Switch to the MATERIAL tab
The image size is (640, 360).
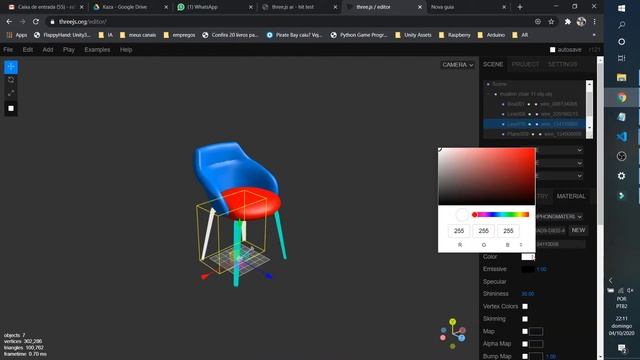(x=571, y=196)
